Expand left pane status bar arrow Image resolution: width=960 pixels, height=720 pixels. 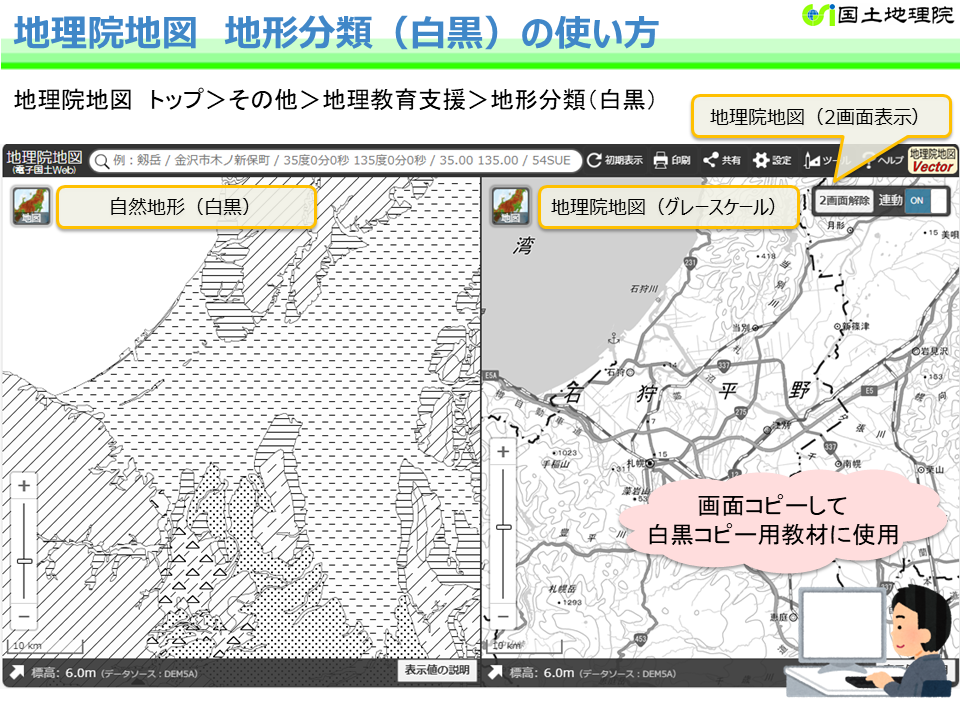tap(17, 673)
